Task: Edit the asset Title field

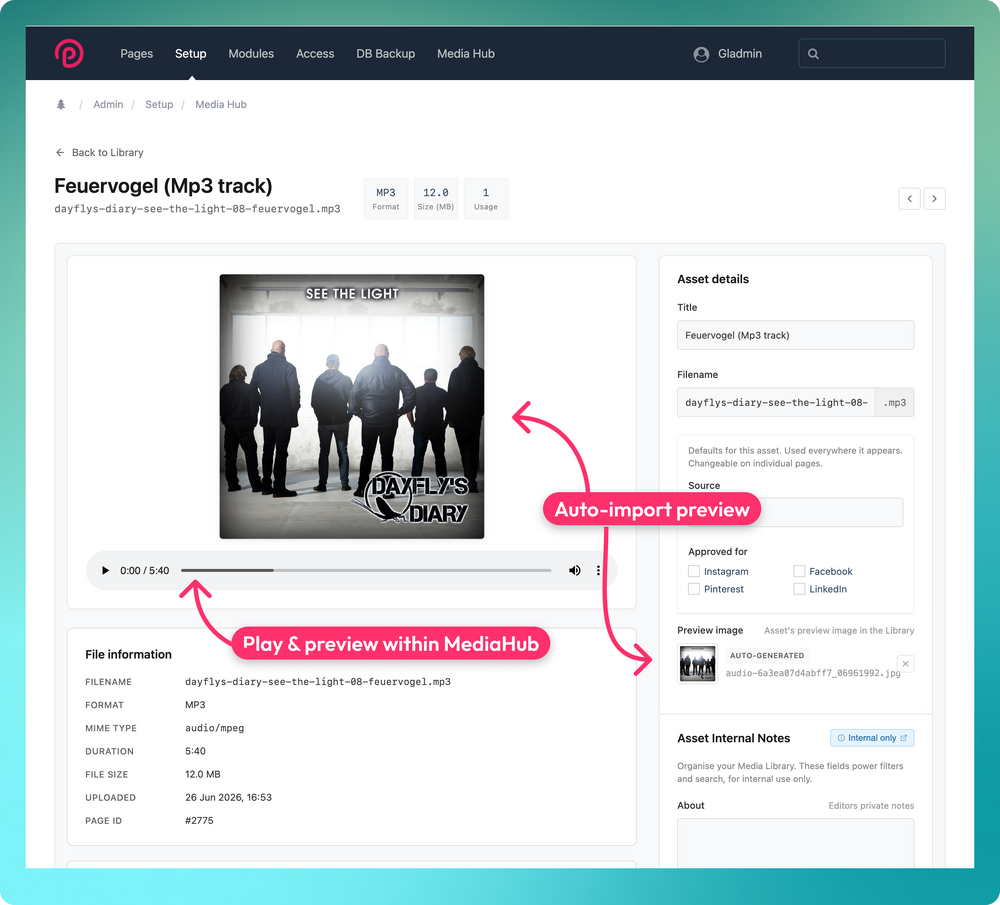Action: click(x=795, y=335)
